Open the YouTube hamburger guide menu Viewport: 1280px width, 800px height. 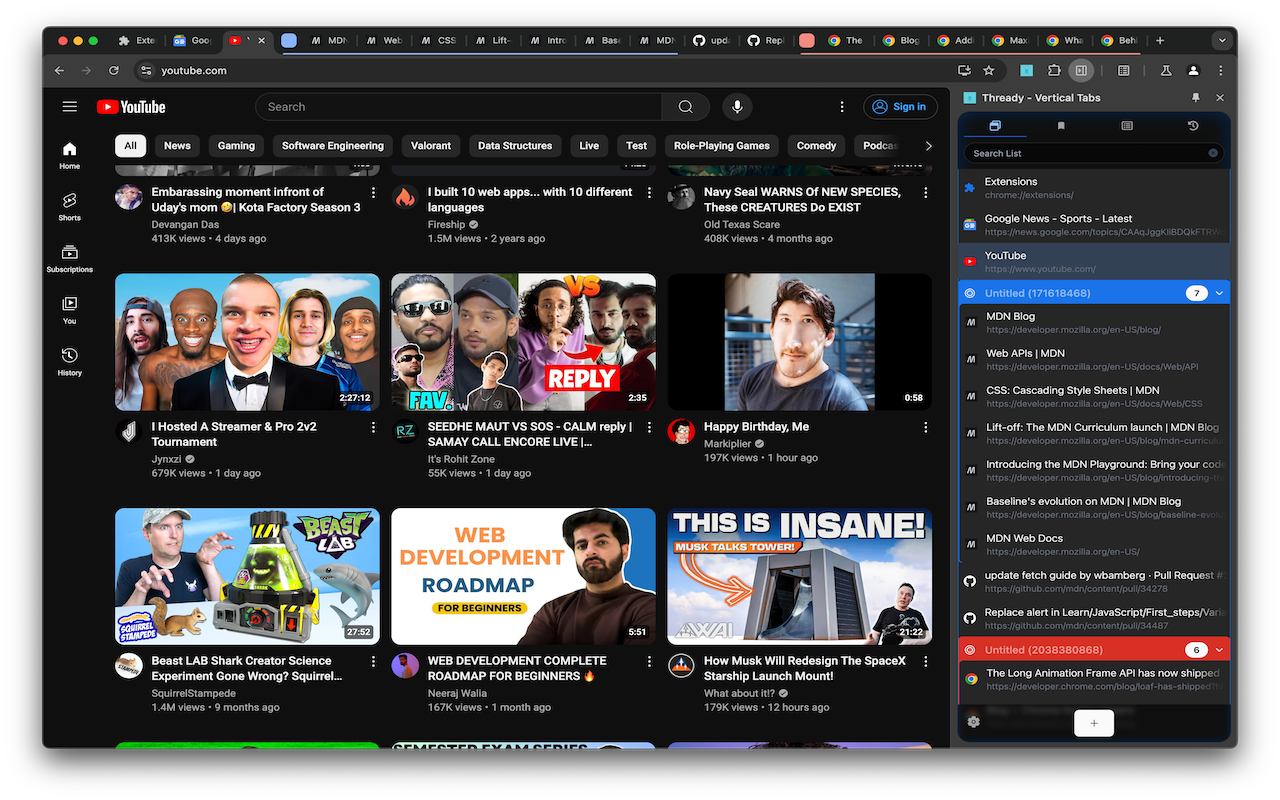(69, 107)
